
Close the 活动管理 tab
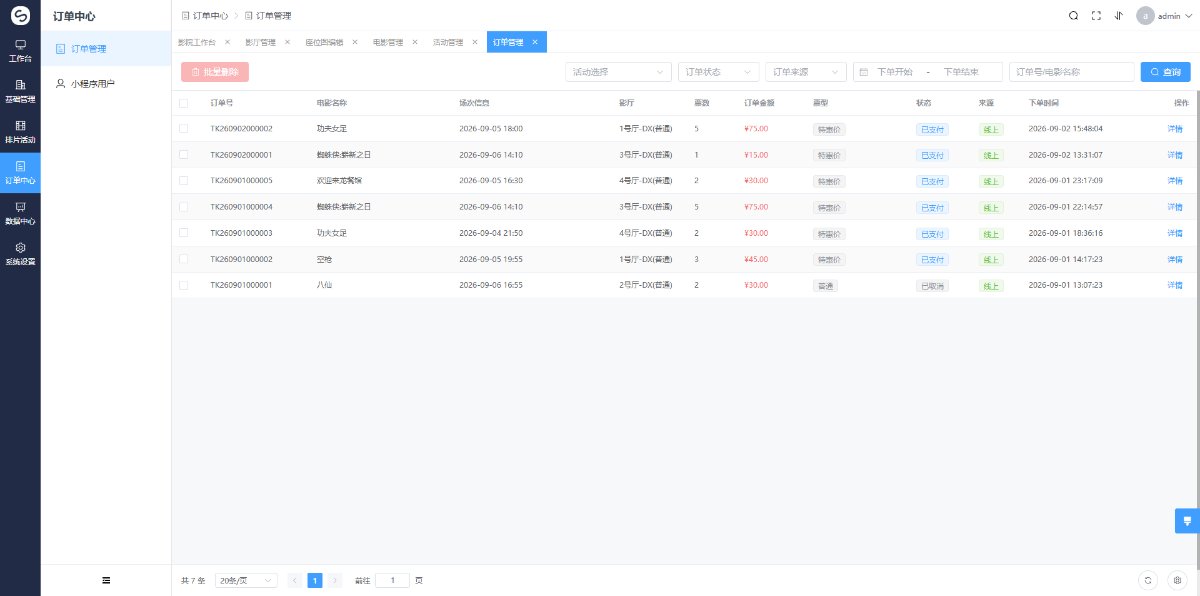click(474, 42)
